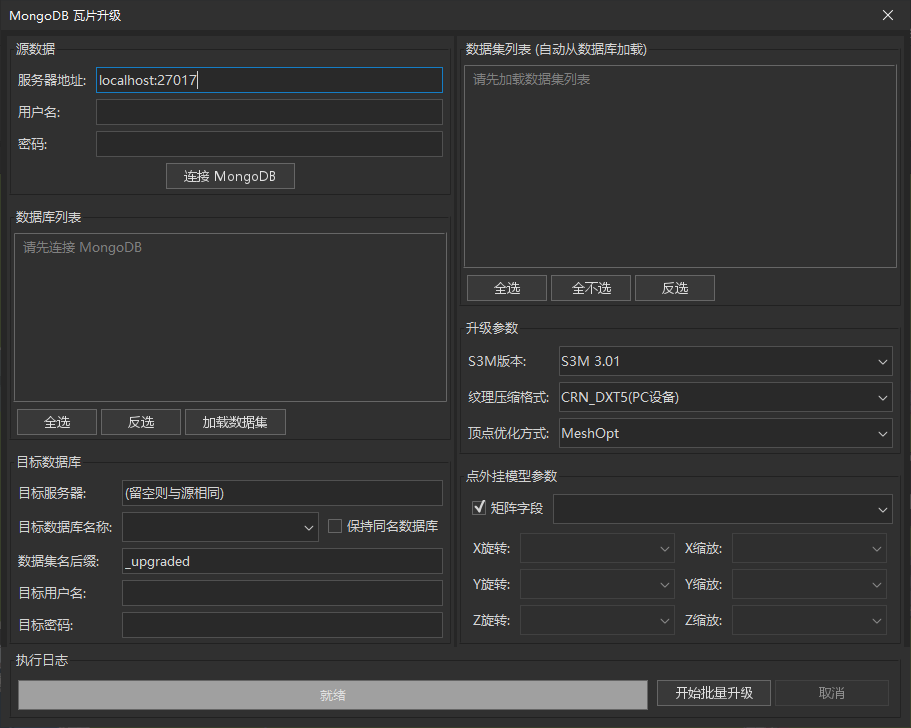911x728 pixels.
Task: Open the 顶点优化方式 MeshOpt dropdown
Action: coord(726,433)
